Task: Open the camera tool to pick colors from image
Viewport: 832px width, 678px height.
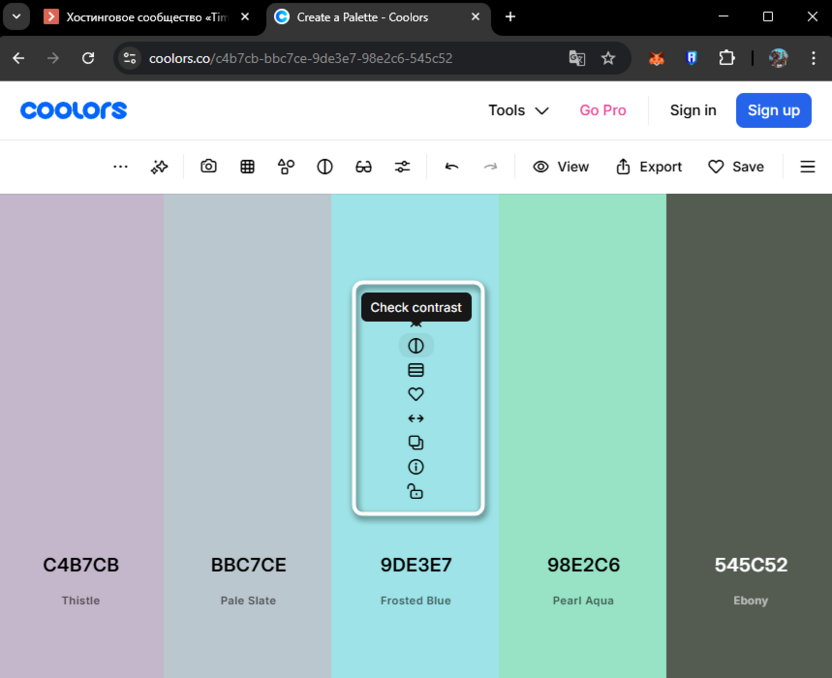Action: (208, 166)
